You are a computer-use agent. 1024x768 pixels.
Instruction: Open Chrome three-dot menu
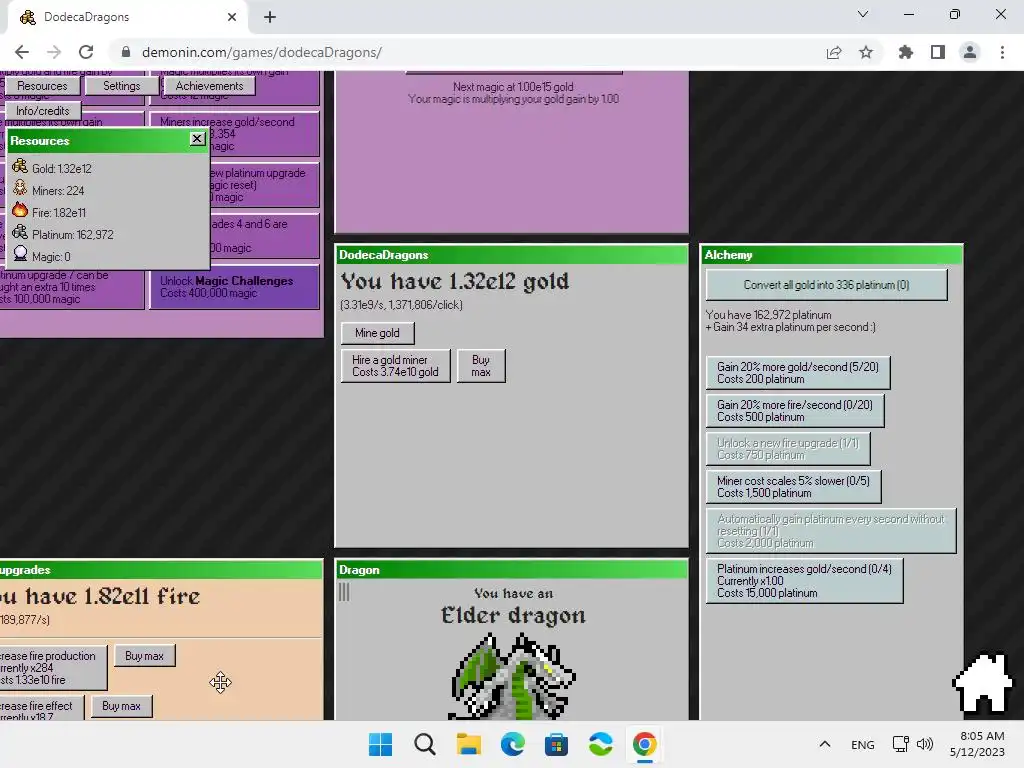(1002, 52)
